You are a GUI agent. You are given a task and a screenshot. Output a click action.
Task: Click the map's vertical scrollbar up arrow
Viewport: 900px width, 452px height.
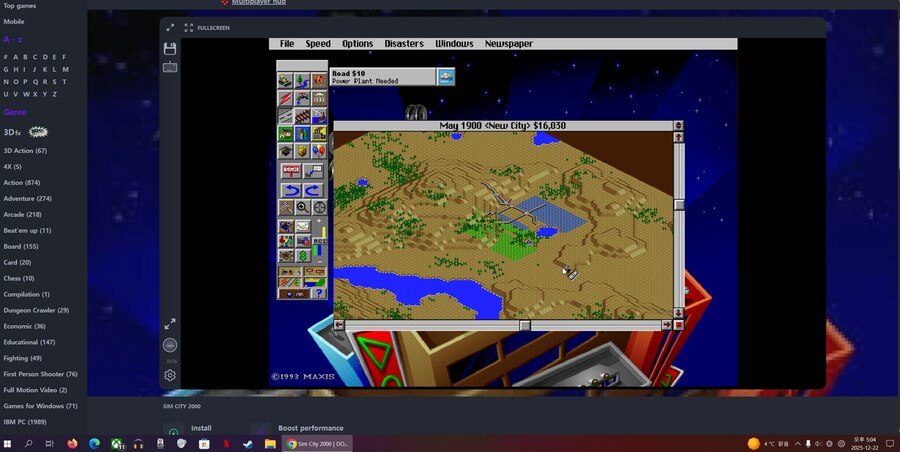[679, 126]
